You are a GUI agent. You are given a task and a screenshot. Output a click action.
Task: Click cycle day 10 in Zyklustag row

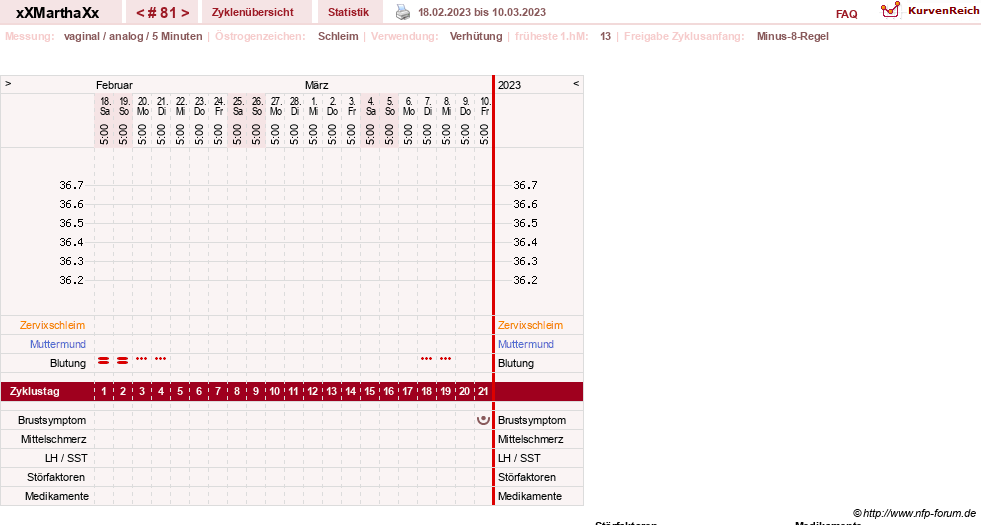(275, 391)
